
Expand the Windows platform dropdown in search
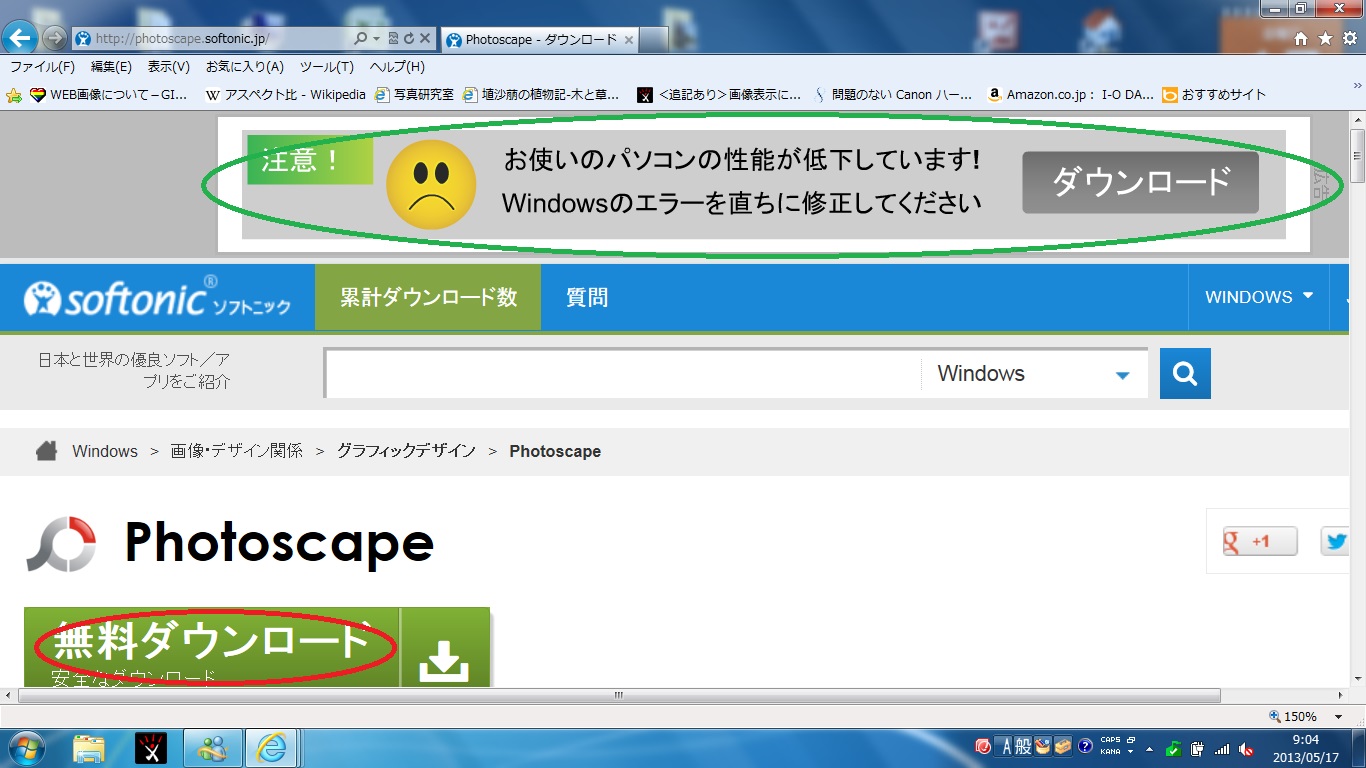(x=1122, y=375)
